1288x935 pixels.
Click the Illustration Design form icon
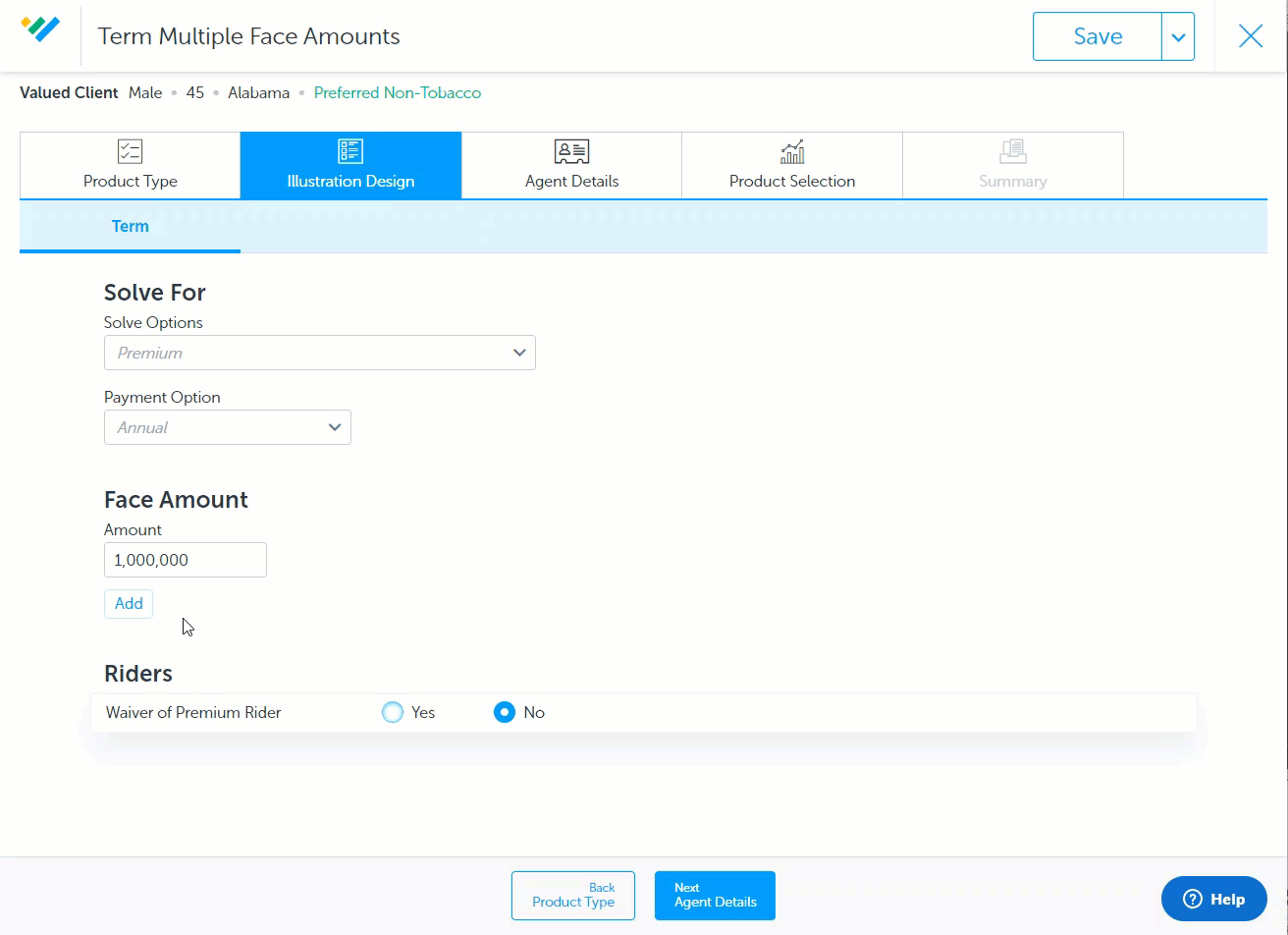click(x=350, y=151)
